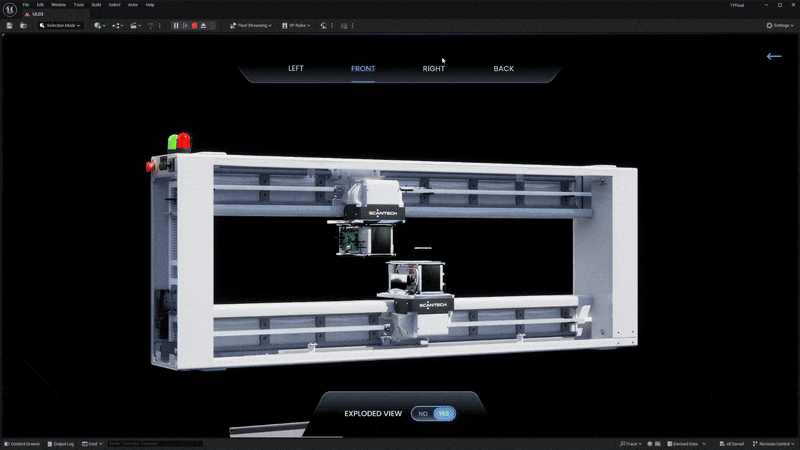Open the Pixel Streaming dropdown
800x450 pixels.
point(250,25)
